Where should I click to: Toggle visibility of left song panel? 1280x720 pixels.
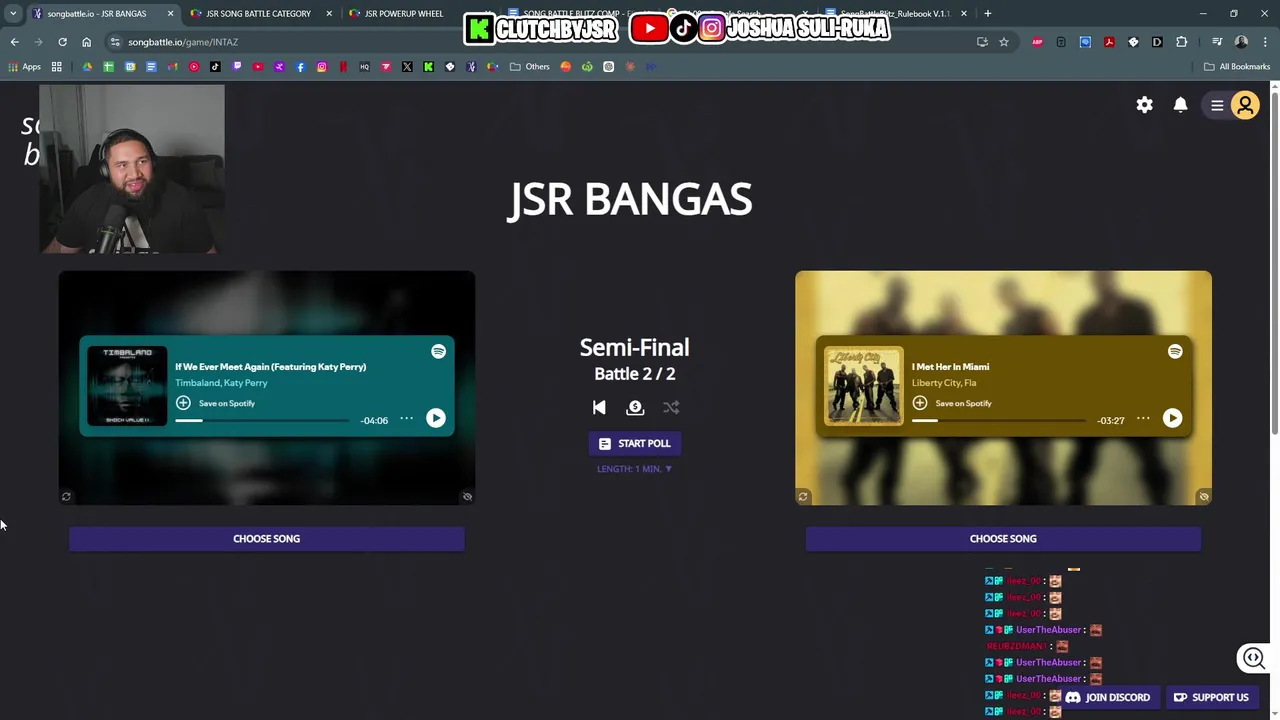pyautogui.click(x=467, y=496)
